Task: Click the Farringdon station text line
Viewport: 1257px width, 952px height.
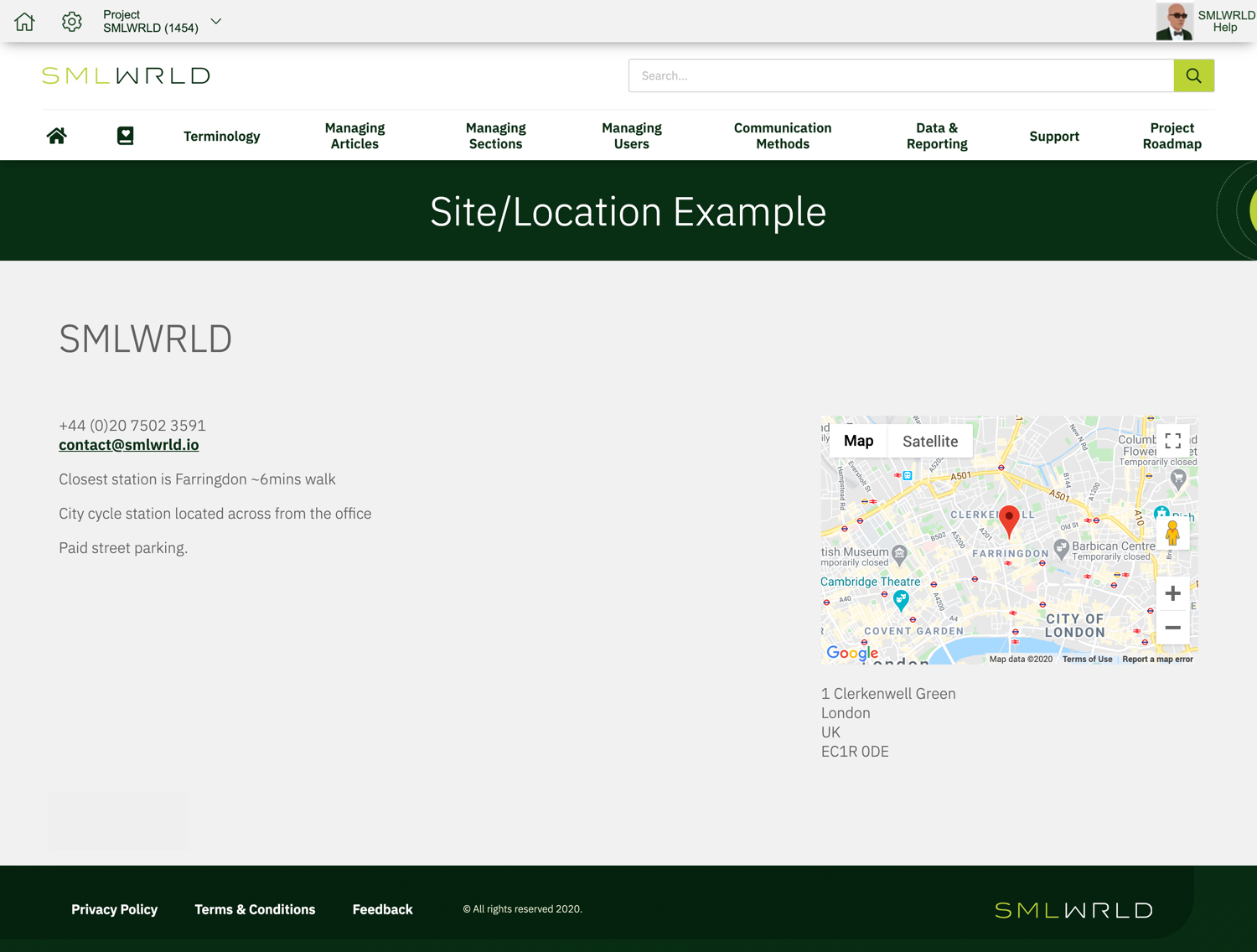Action: click(197, 479)
